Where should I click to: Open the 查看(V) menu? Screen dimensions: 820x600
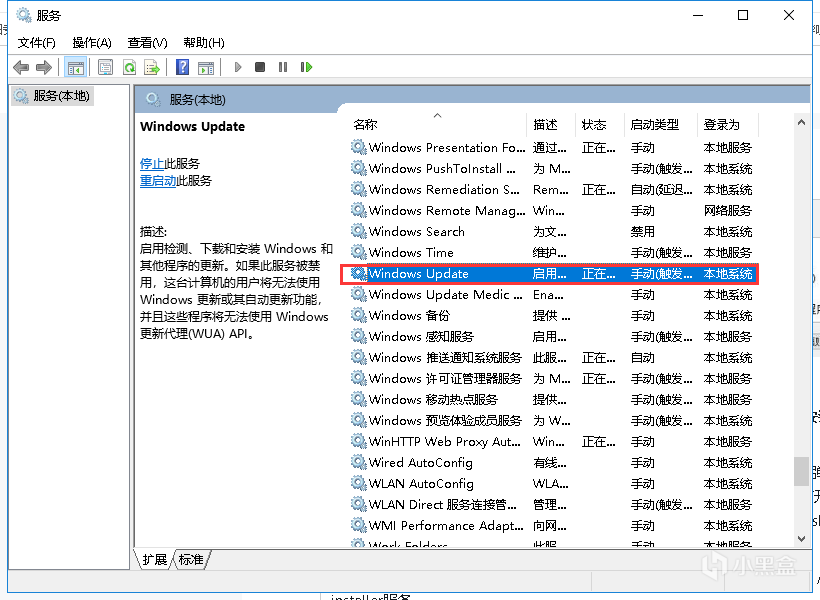pos(147,43)
